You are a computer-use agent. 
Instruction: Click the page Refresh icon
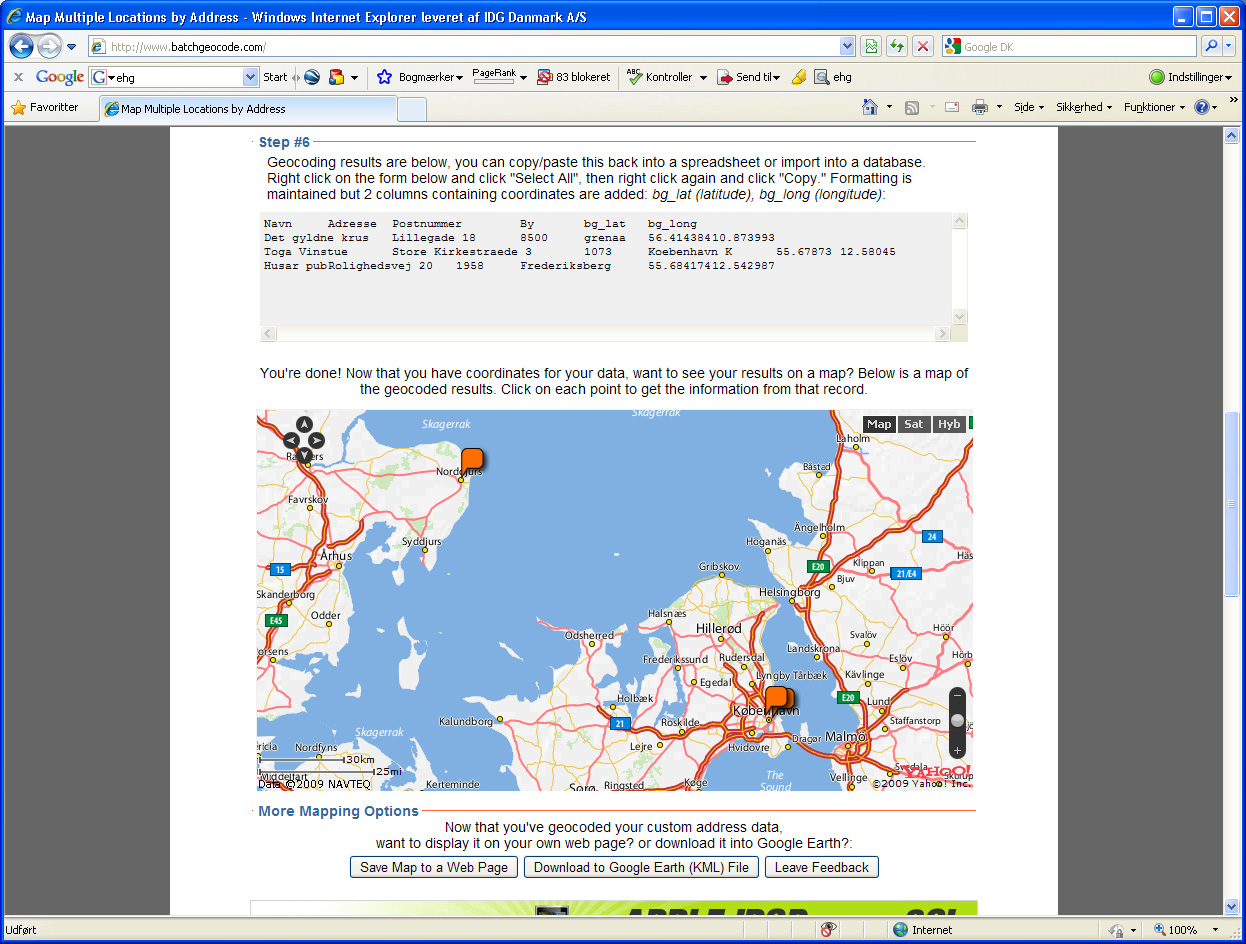(x=897, y=47)
